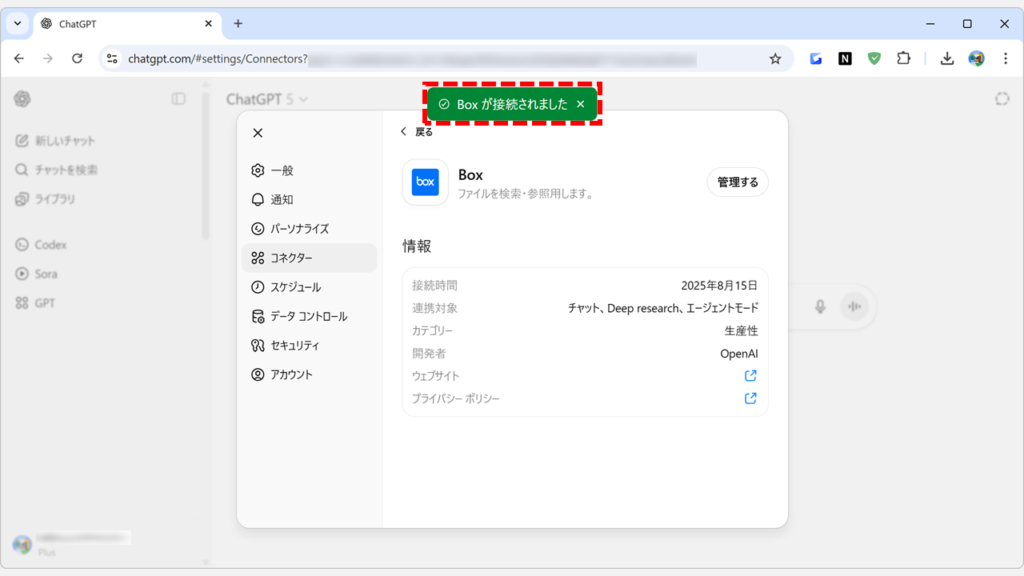Click the 情報 section heading
The height and width of the screenshot is (576, 1024).
tap(417, 246)
